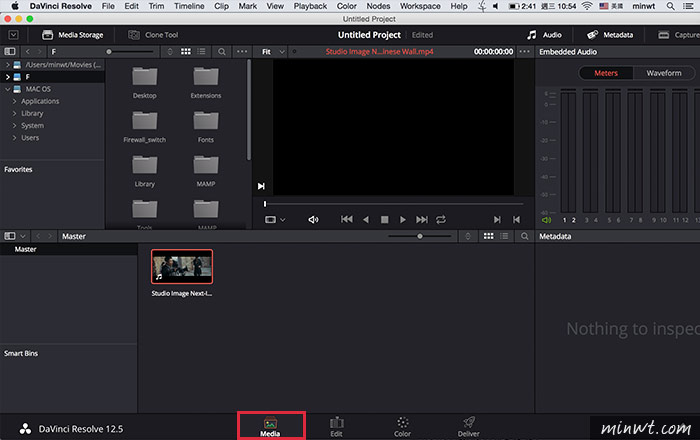Toggle the green audio monitor speaker icon
Image resolution: width=700 pixels, height=440 pixels.
(546, 220)
